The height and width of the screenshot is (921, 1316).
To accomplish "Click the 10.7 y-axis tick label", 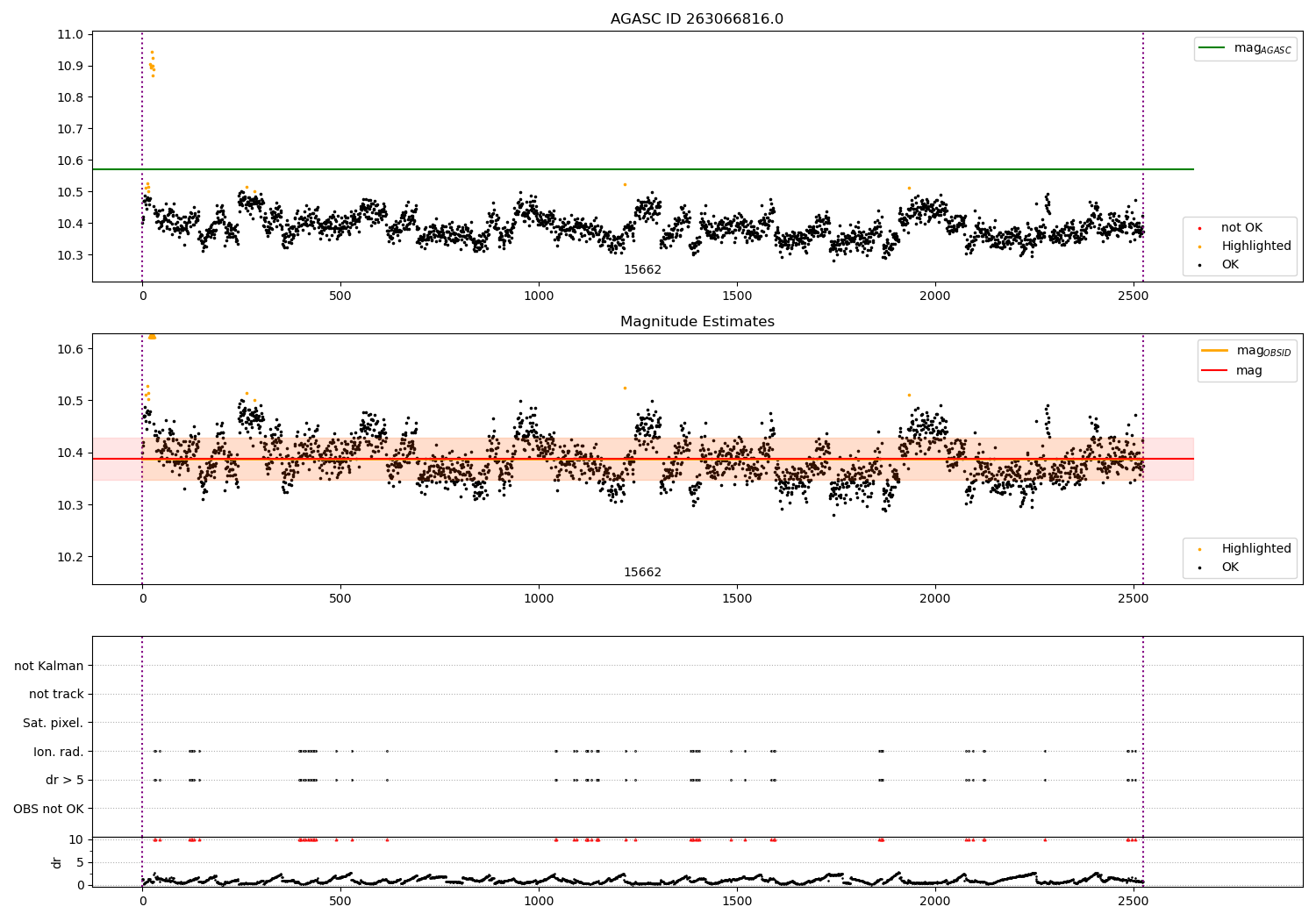I will click(x=71, y=130).
